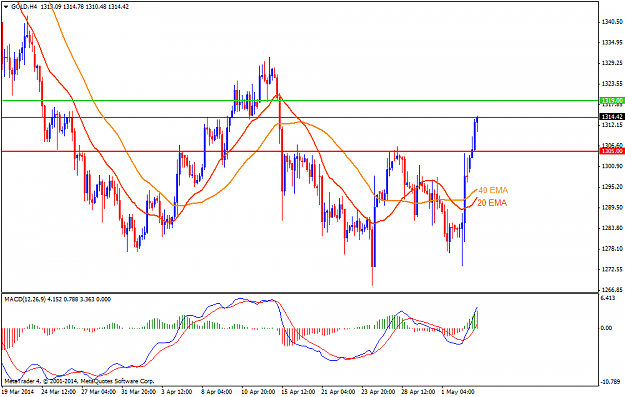Click the red 1305.00 price tag
The height and width of the screenshot is (397, 625).
coord(612,151)
